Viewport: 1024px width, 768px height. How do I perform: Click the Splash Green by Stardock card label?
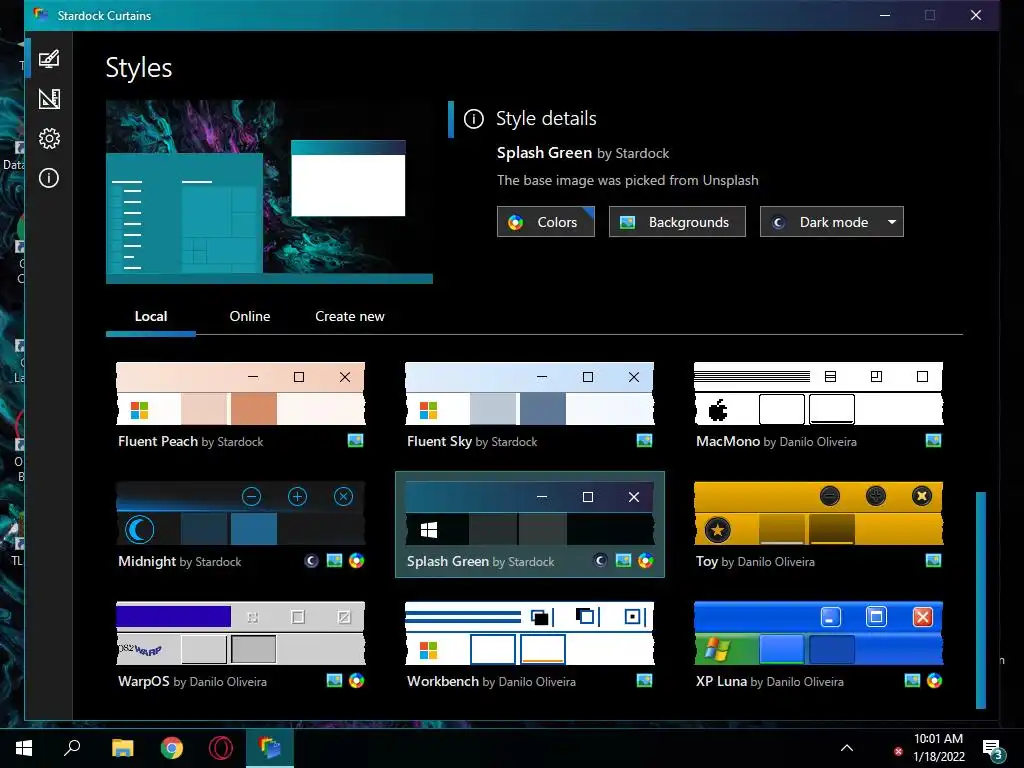pos(481,562)
